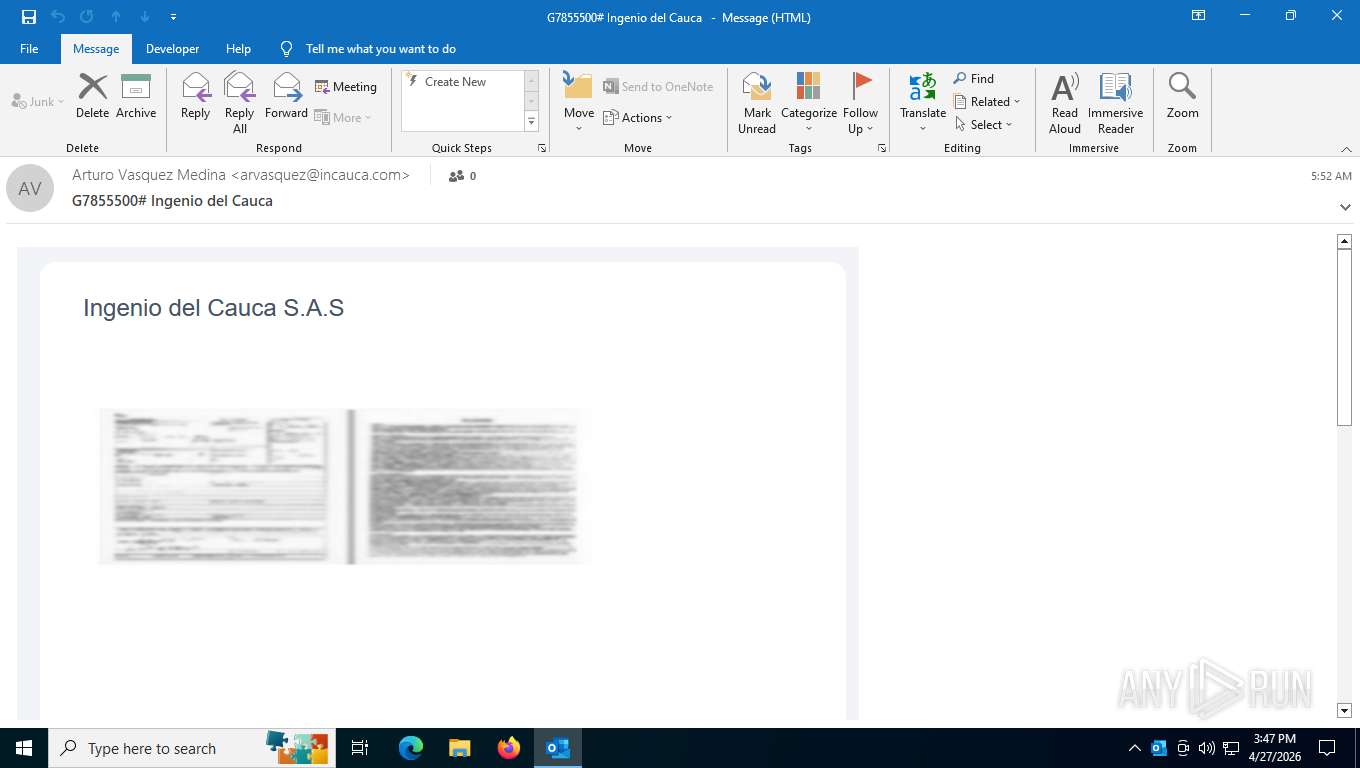
Task: Forward this email
Action: pos(286,96)
